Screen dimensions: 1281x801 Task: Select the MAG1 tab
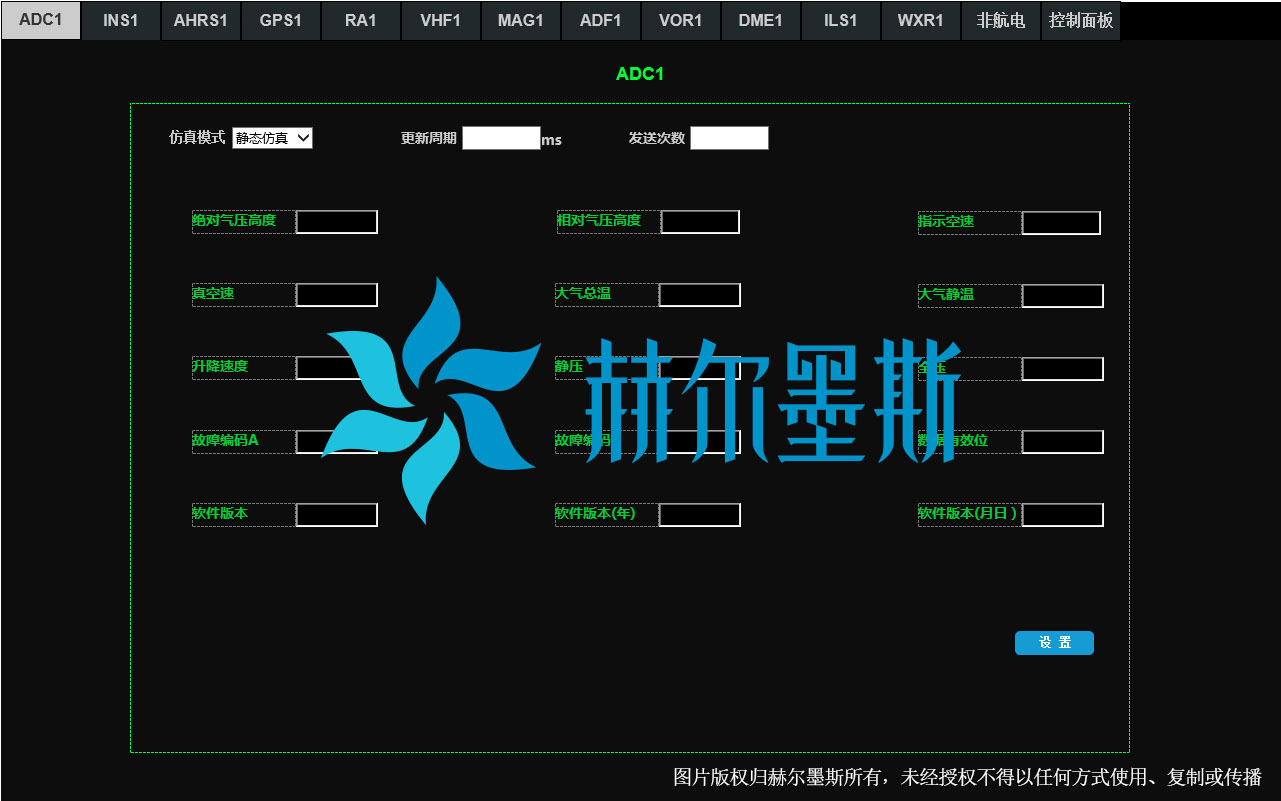tap(521, 20)
